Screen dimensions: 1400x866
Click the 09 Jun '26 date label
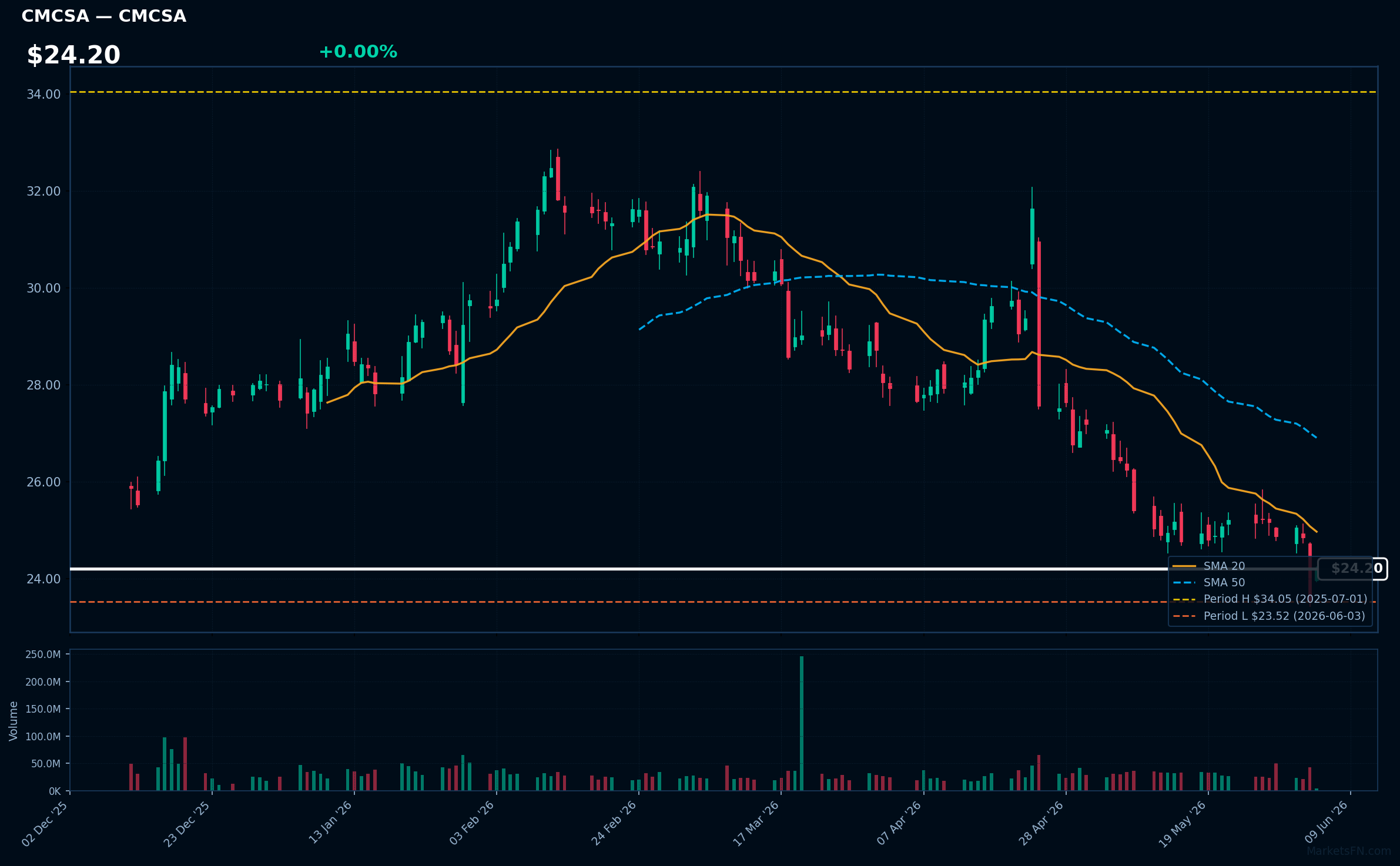tap(1326, 823)
